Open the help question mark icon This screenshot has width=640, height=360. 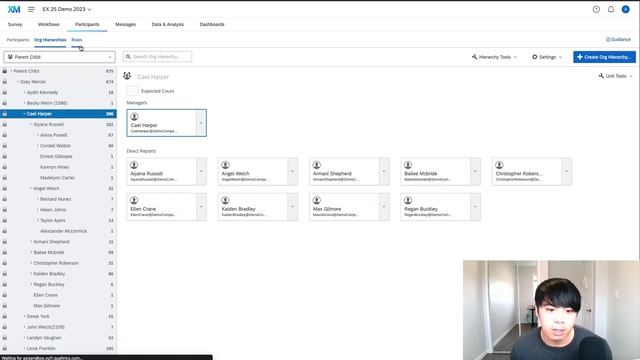(596, 9)
